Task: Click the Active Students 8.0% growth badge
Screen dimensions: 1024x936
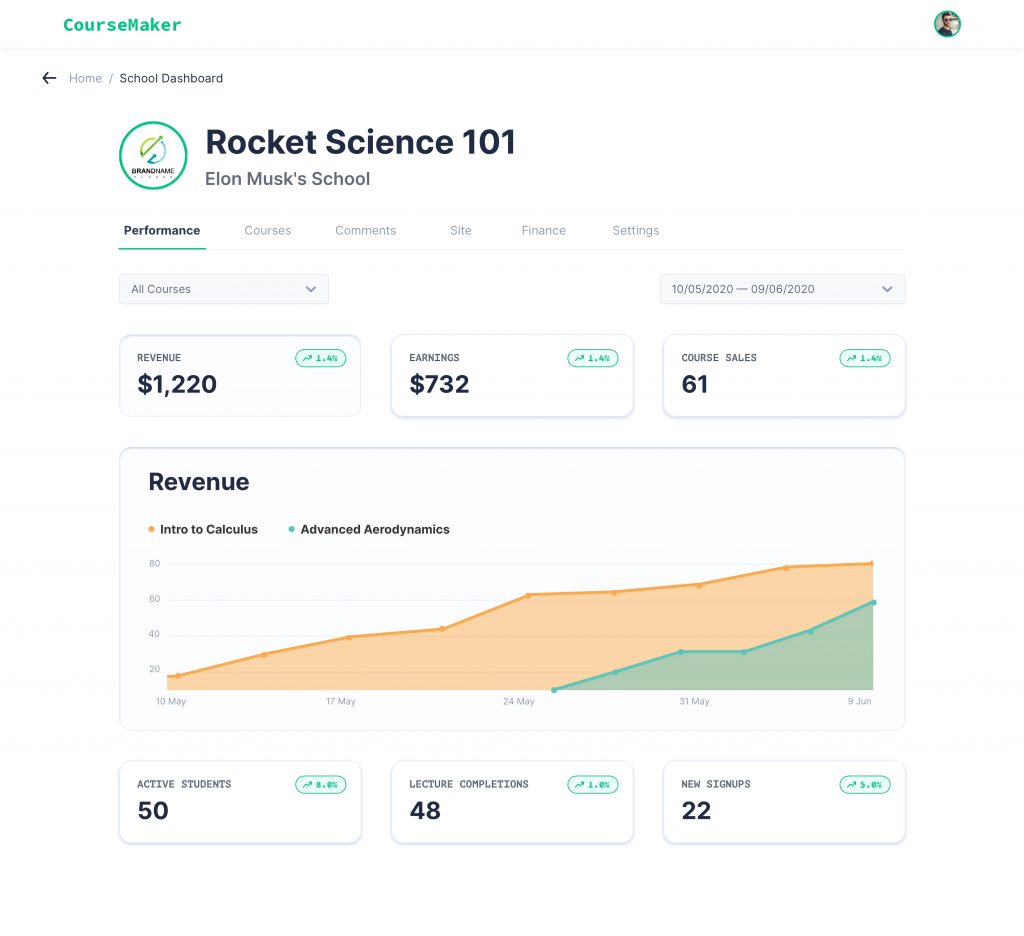Action: coord(320,785)
